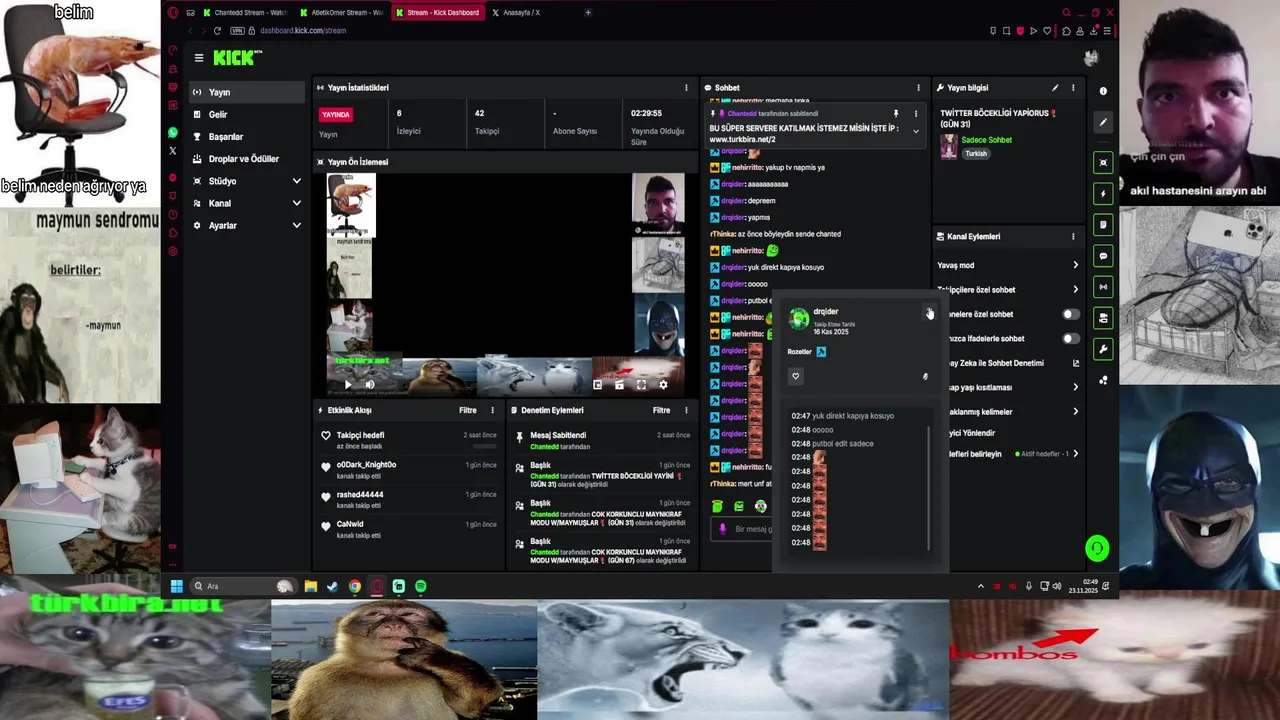Open the Başarılar sidebar item
The width and height of the screenshot is (1280, 720).
246,136
